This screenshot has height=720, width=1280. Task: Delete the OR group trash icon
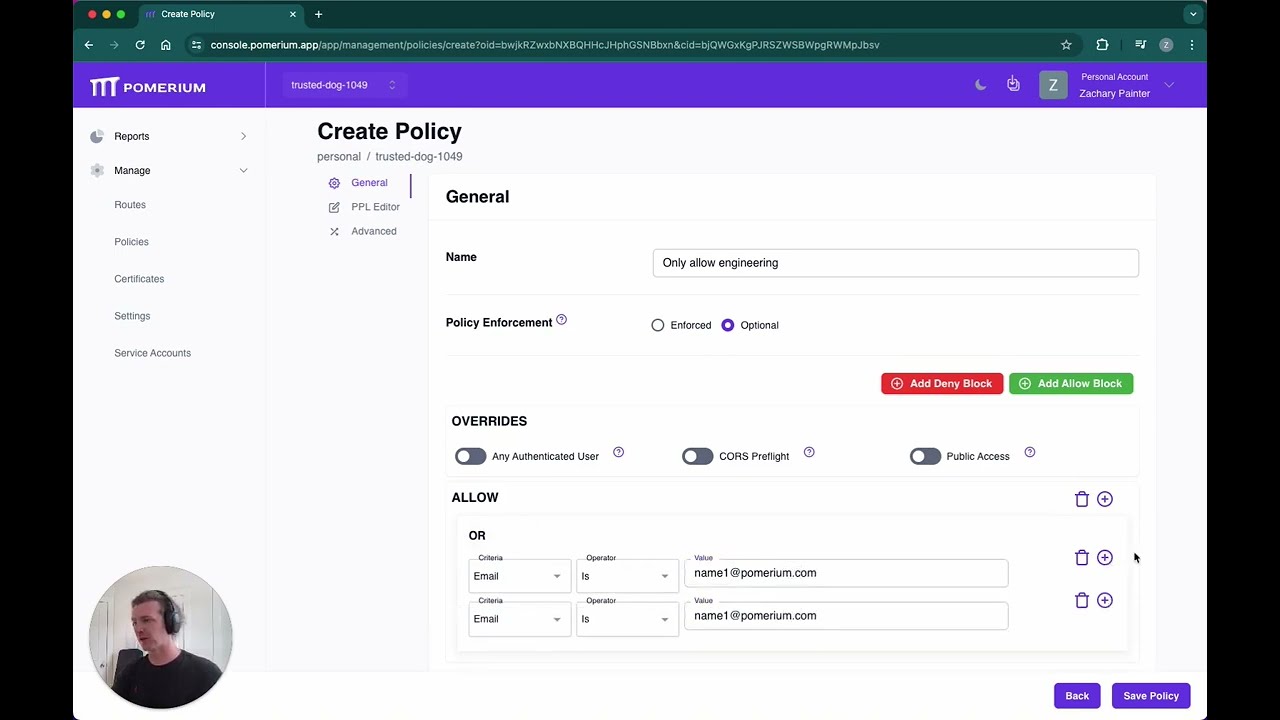pos(1081,558)
